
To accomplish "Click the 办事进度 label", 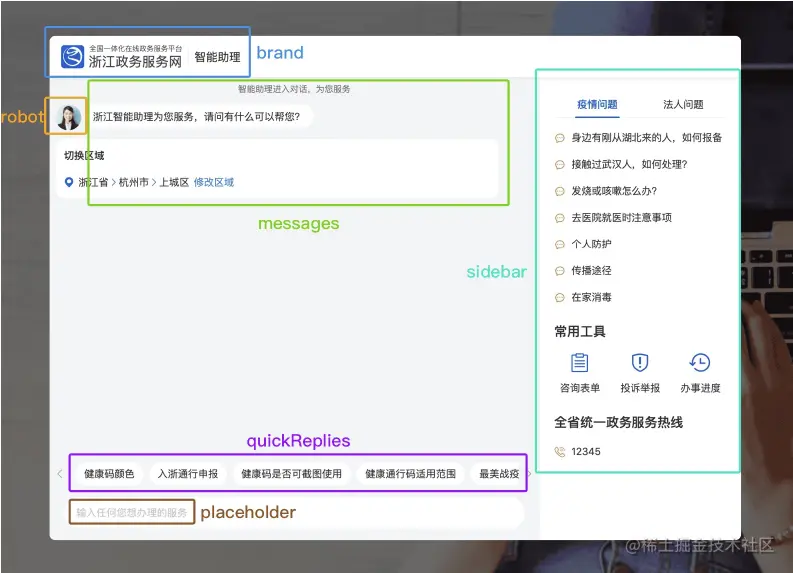I will (x=700, y=388).
